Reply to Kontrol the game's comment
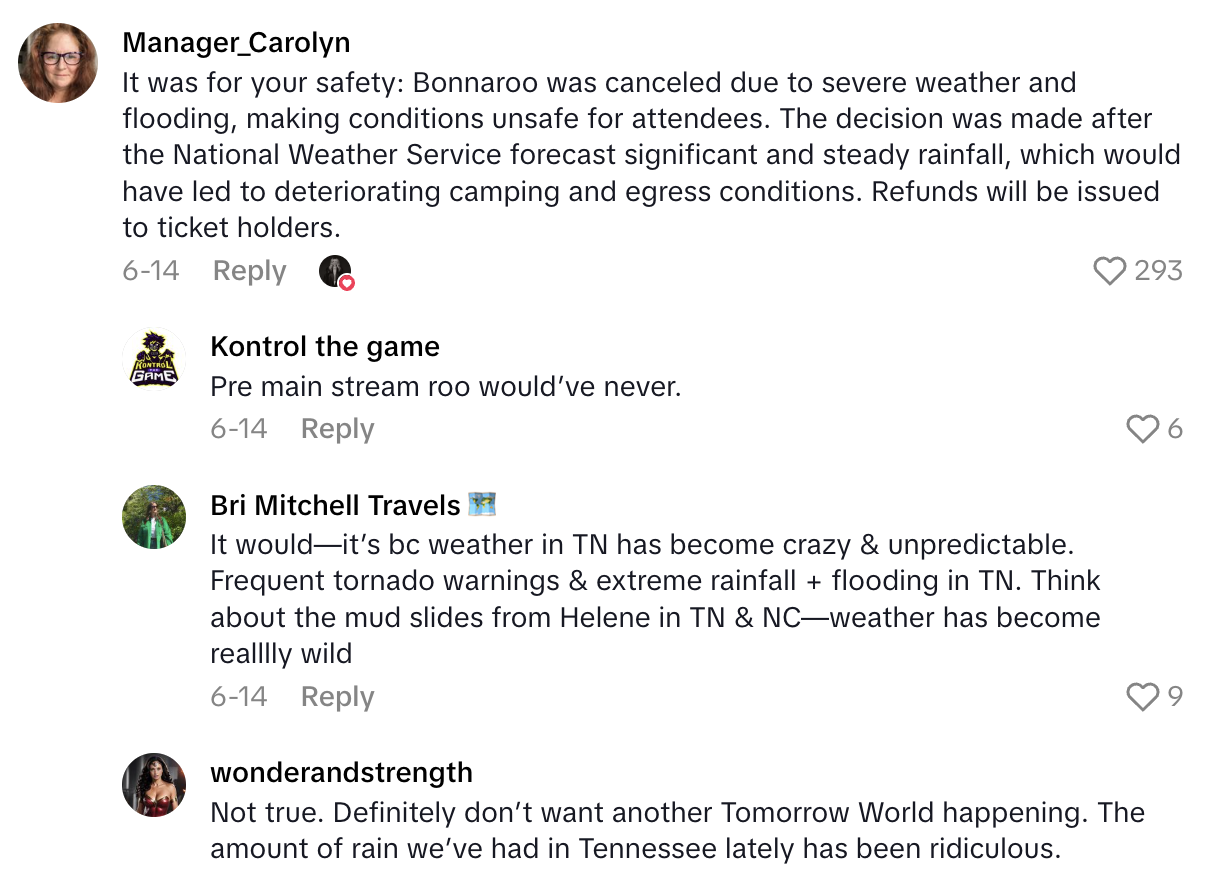 [337, 429]
